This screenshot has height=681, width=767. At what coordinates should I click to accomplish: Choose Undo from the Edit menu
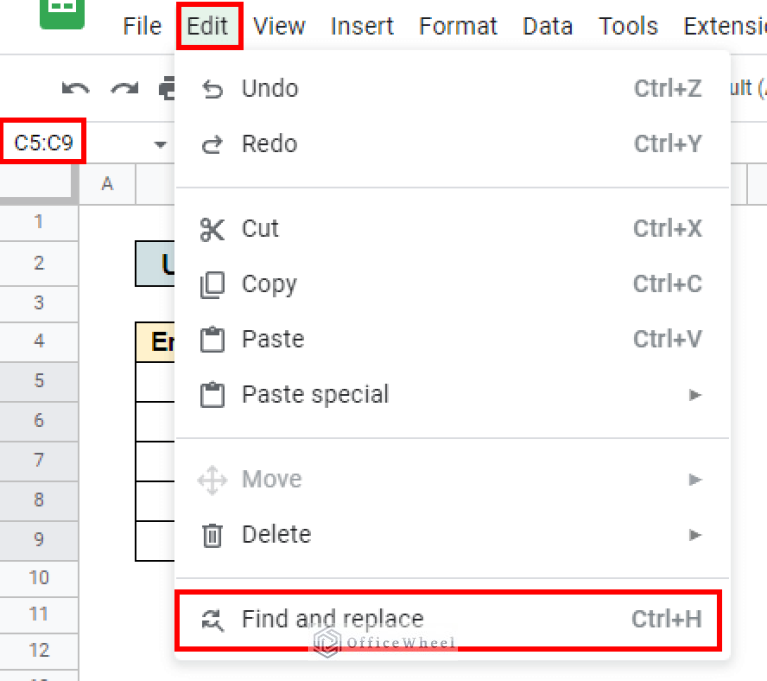(452, 89)
